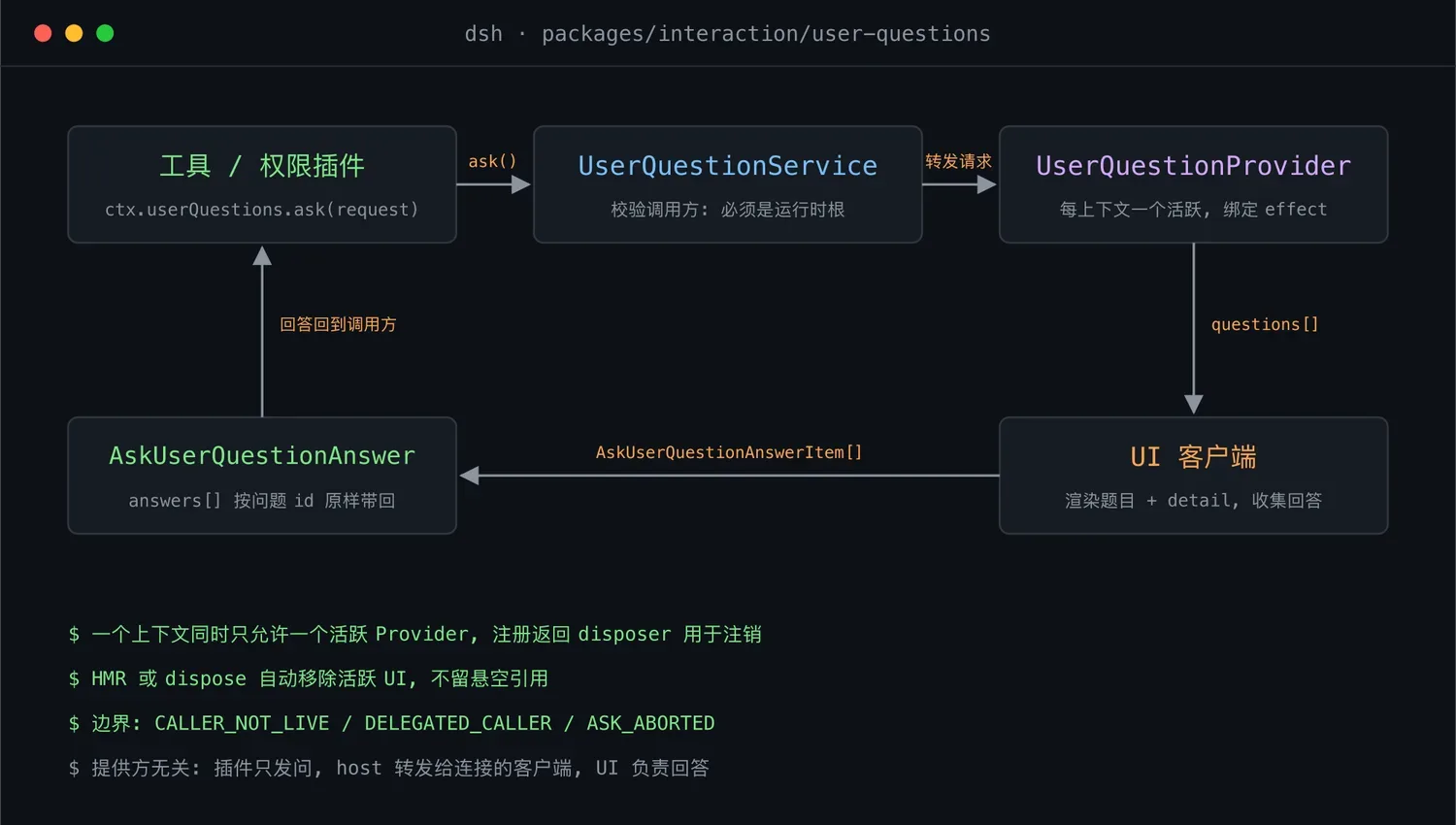This screenshot has width=1456, height=825.
Task: Select the 'UserQuestionService' heading
Action: tap(728, 166)
